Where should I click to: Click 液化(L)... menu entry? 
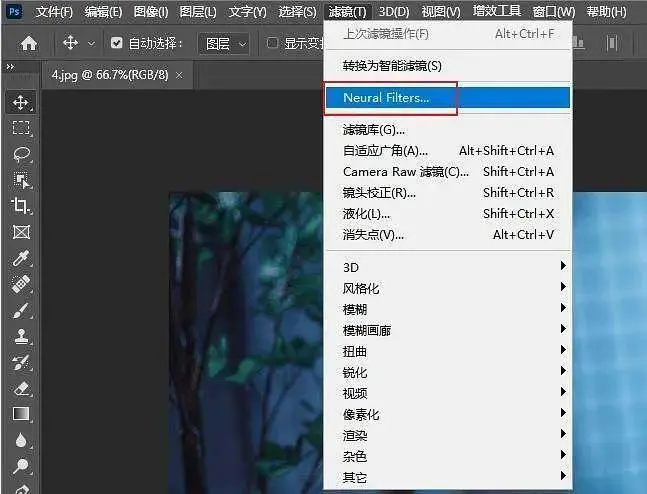[x=367, y=213]
